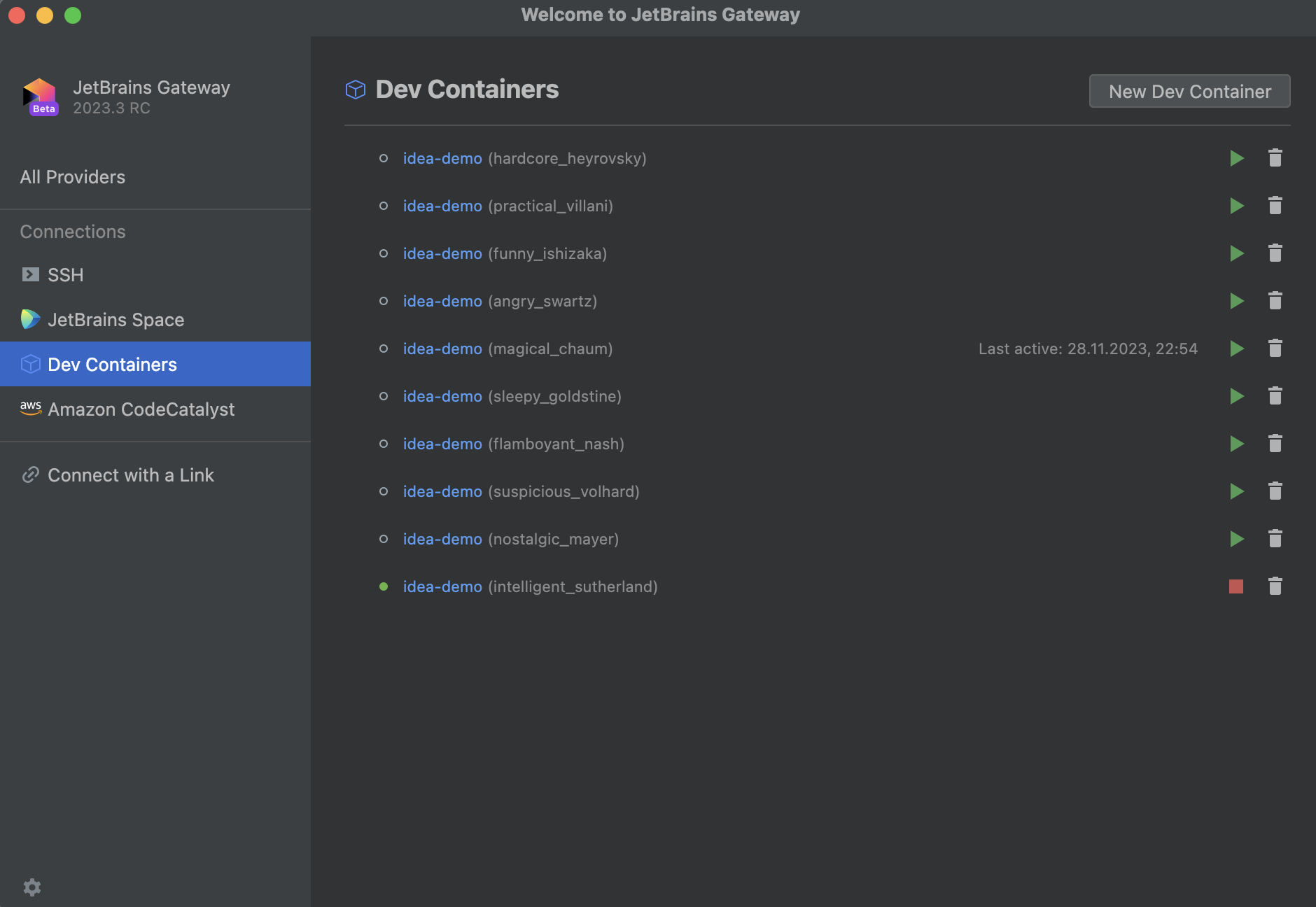Stop the running intelligent_sutherland container
Viewport: 1316px width, 907px height.
coord(1236,586)
